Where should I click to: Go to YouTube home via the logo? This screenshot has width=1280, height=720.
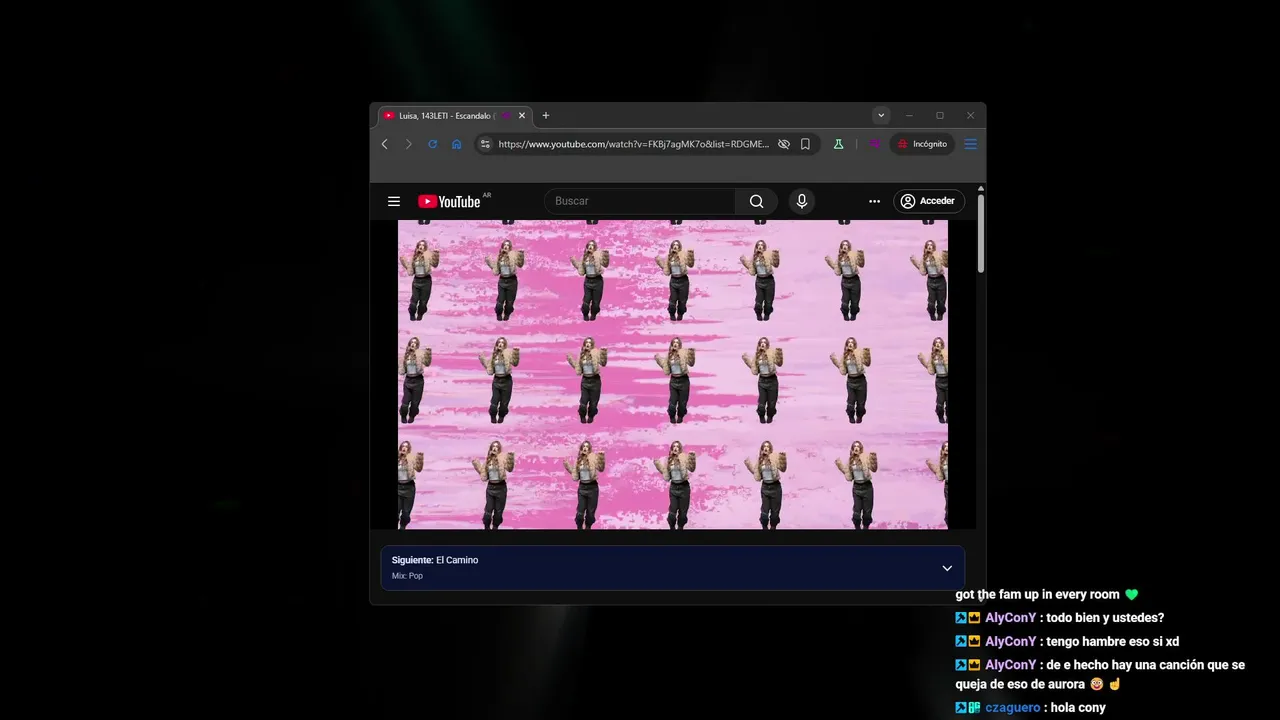coord(449,201)
